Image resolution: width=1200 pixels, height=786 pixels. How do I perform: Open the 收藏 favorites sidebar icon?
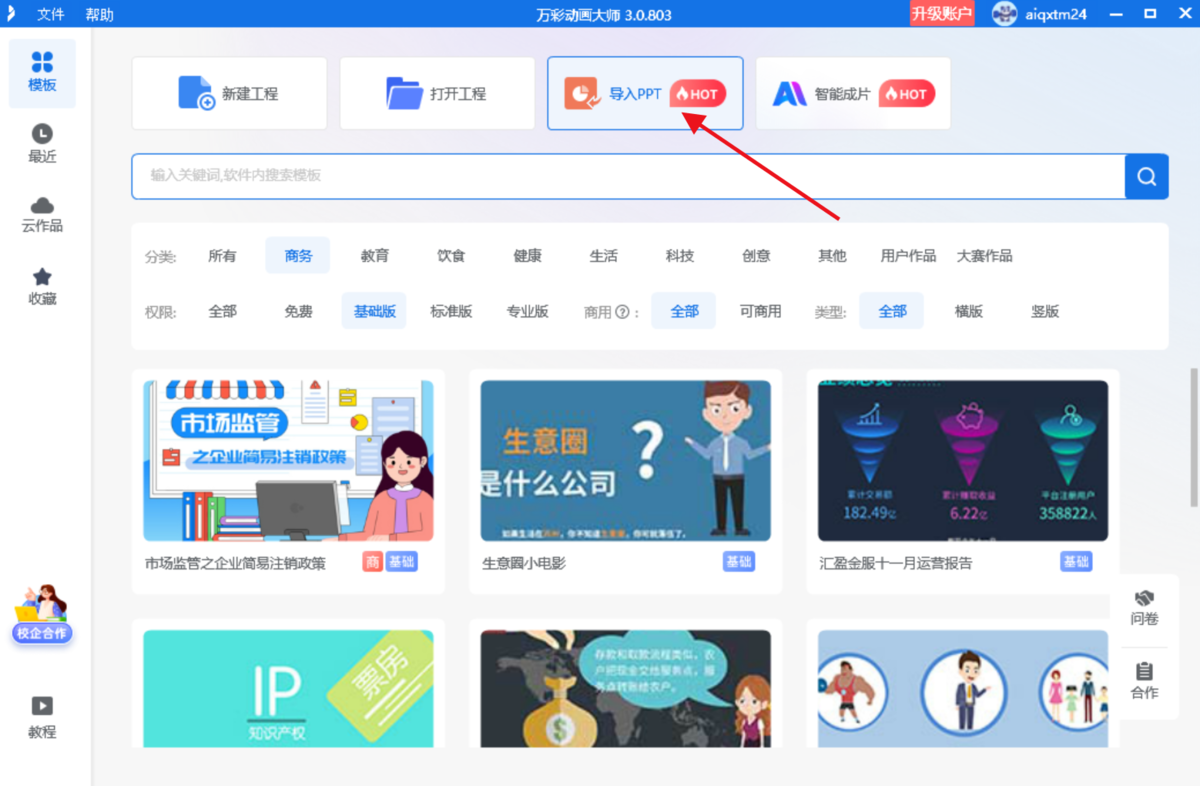41,283
